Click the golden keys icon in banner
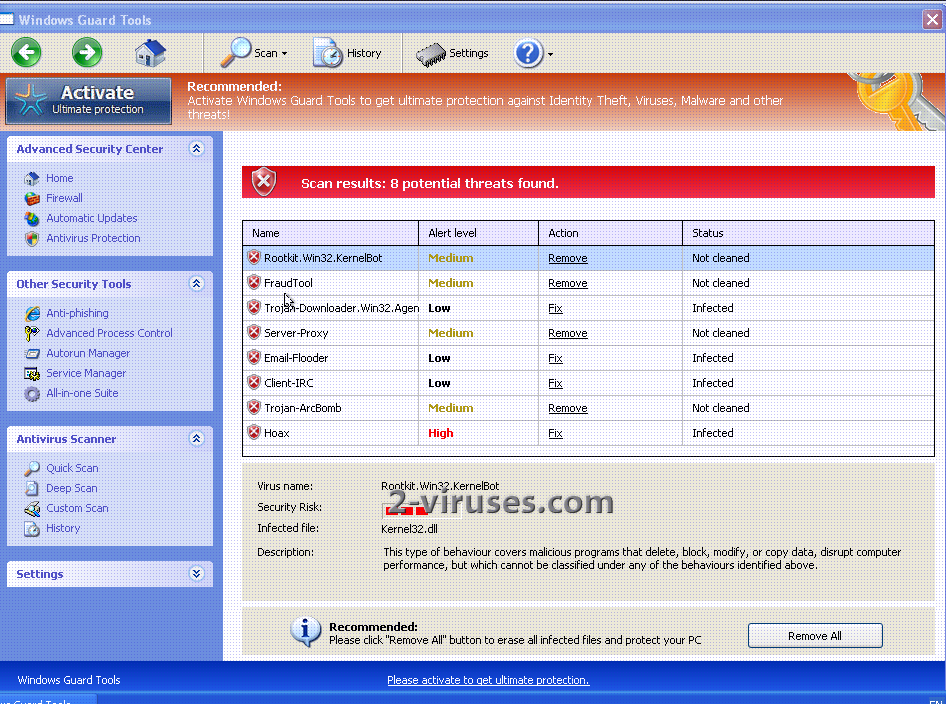 click(895, 101)
